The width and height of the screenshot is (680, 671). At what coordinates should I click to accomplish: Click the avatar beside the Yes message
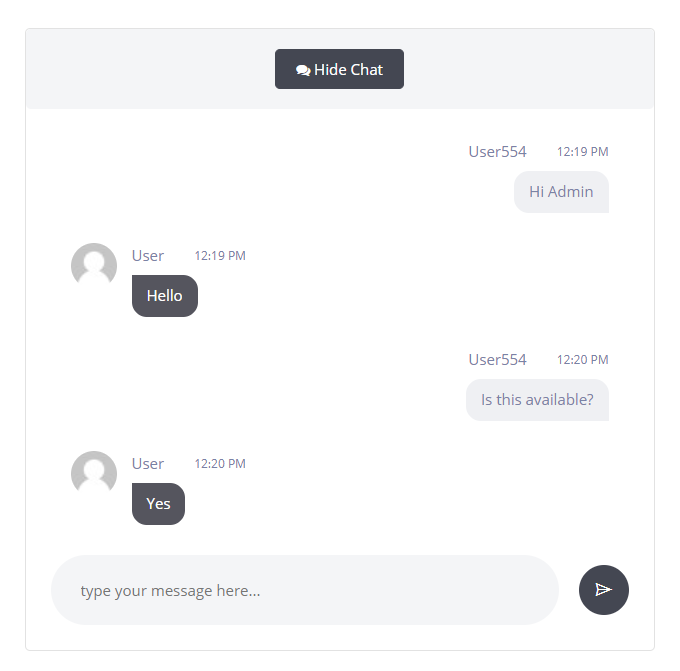click(x=94, y=474)
